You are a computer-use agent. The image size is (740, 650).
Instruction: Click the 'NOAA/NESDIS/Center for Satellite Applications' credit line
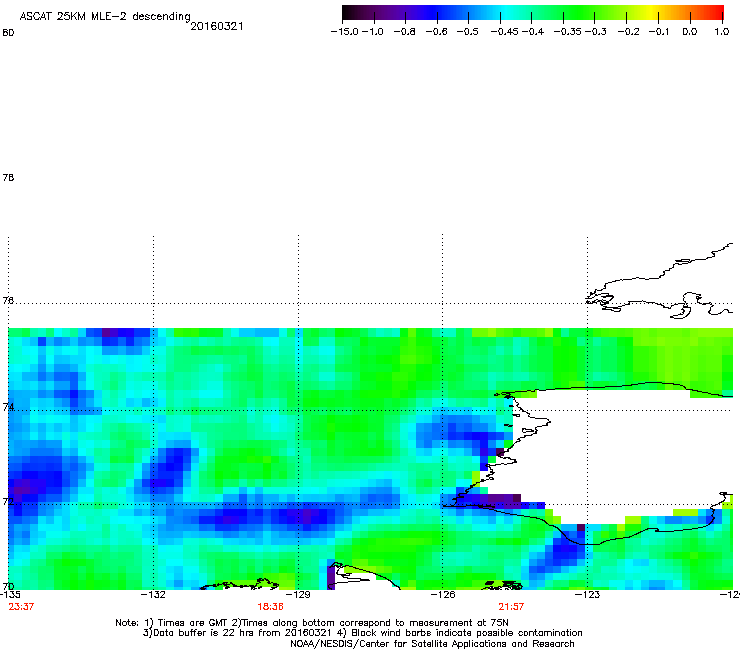pyautogui.click(x=432, y=644)
